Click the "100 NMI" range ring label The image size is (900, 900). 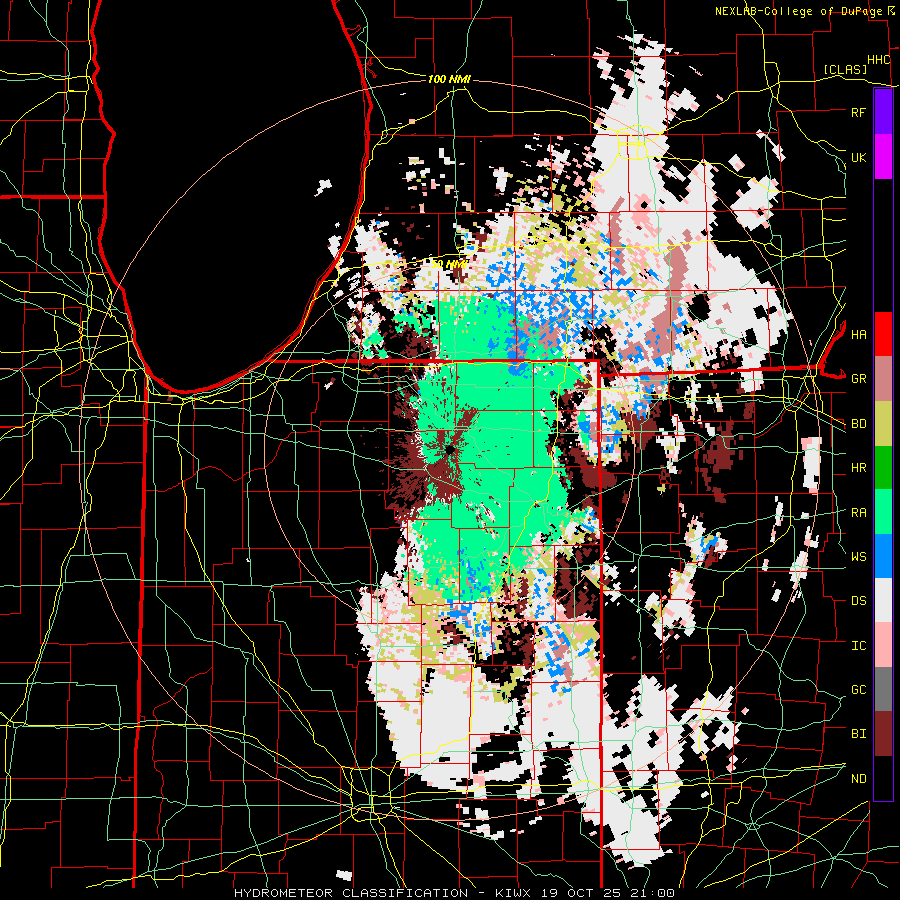point(449,79)
